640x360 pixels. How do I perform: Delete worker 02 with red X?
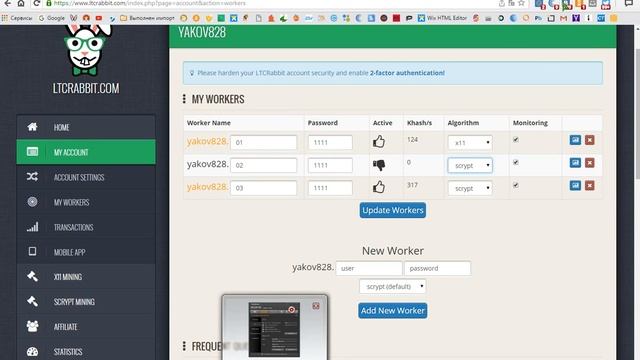coord(589,163)
